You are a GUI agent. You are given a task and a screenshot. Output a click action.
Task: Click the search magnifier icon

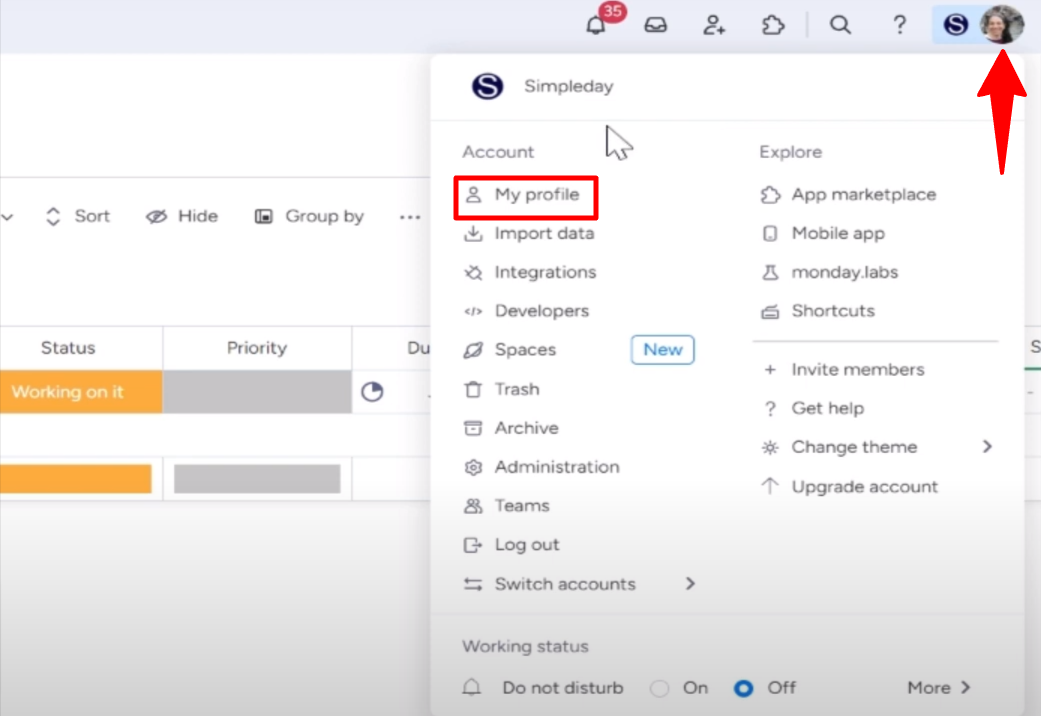click(840, 25)
